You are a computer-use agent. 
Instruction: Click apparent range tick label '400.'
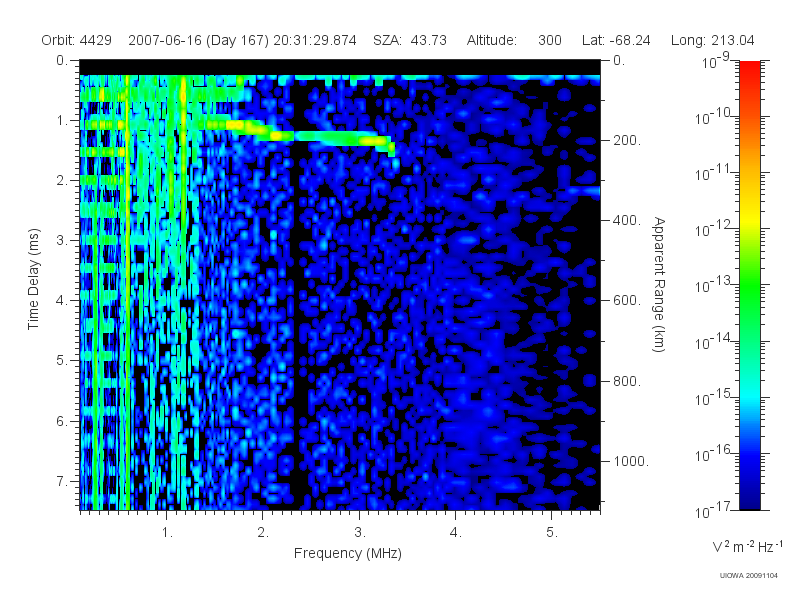coord(627,220)
